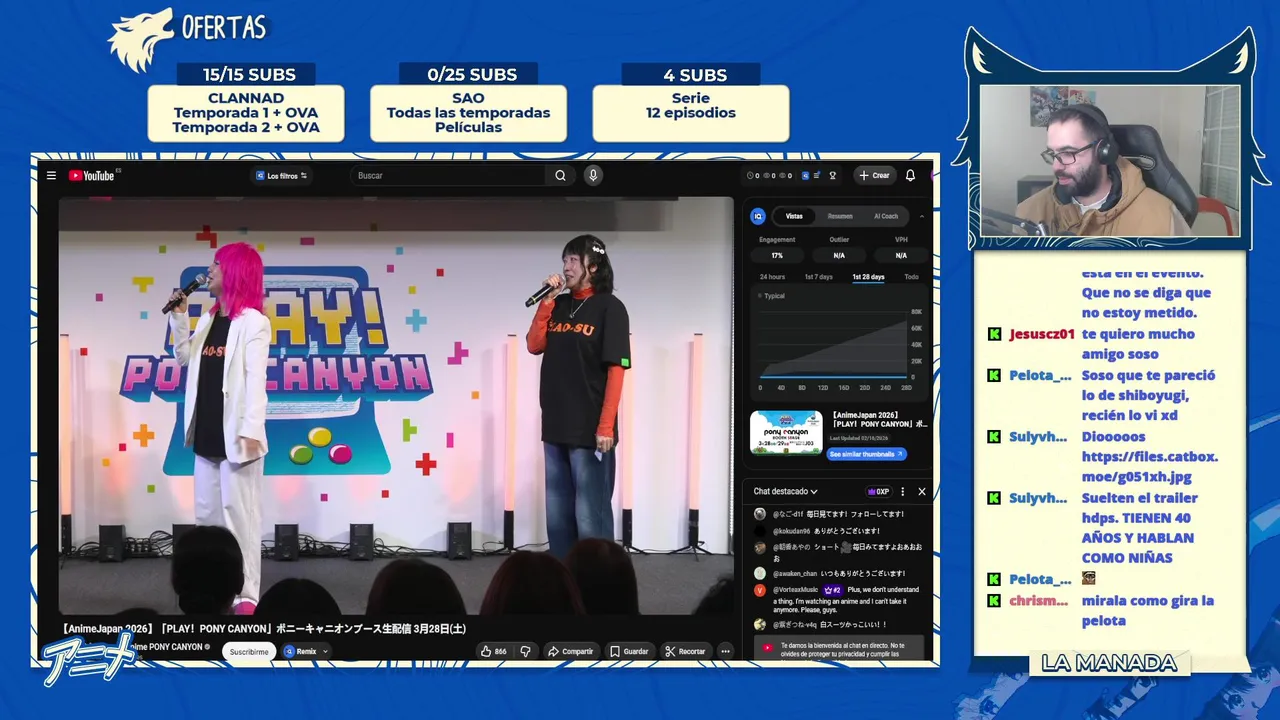The width and height of the screenshot is (1280, 720).
Task: Click the IQ round logo in side panel
Action: point(758,216)
